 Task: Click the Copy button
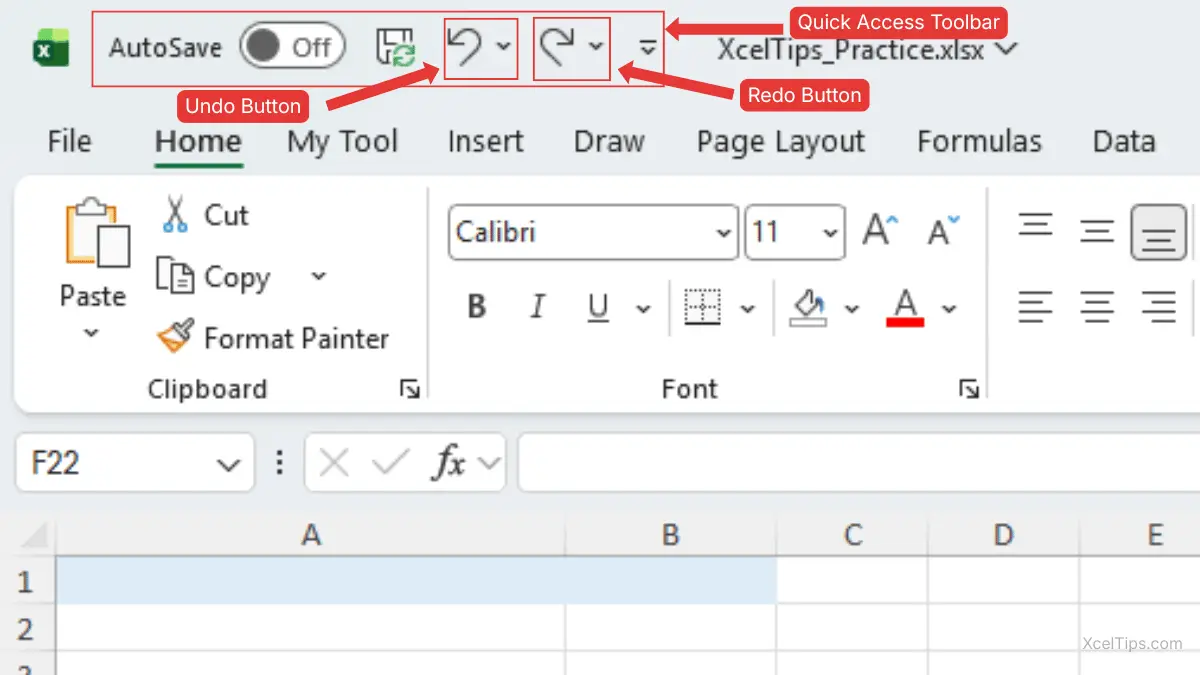[x=214, y=277]
